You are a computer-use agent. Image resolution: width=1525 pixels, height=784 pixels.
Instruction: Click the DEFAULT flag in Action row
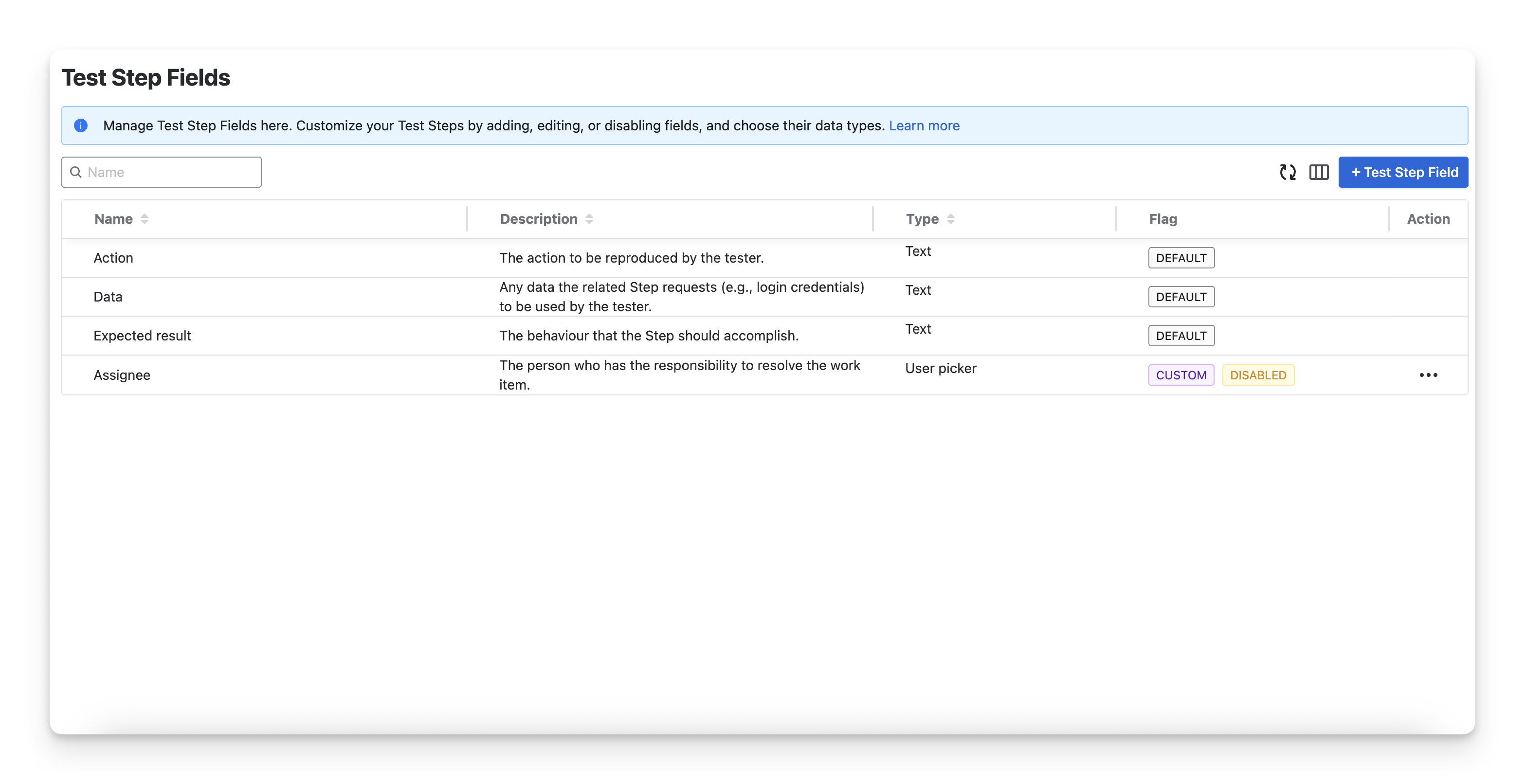click(1180, 258)
